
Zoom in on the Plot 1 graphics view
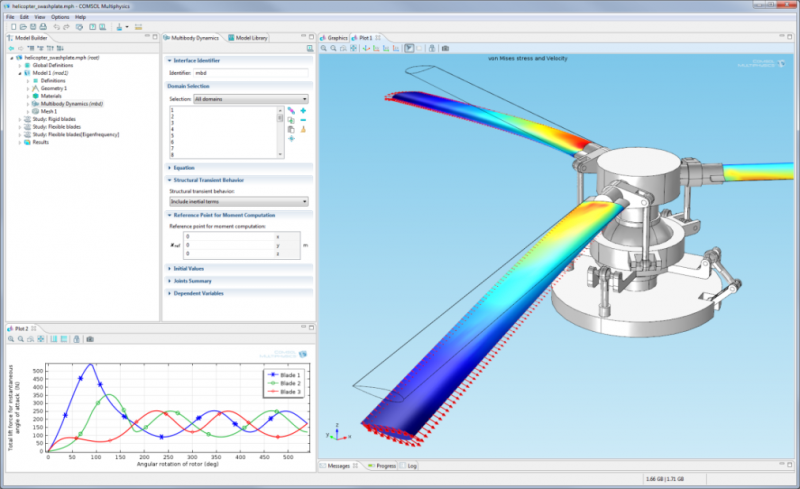(323, 48)
